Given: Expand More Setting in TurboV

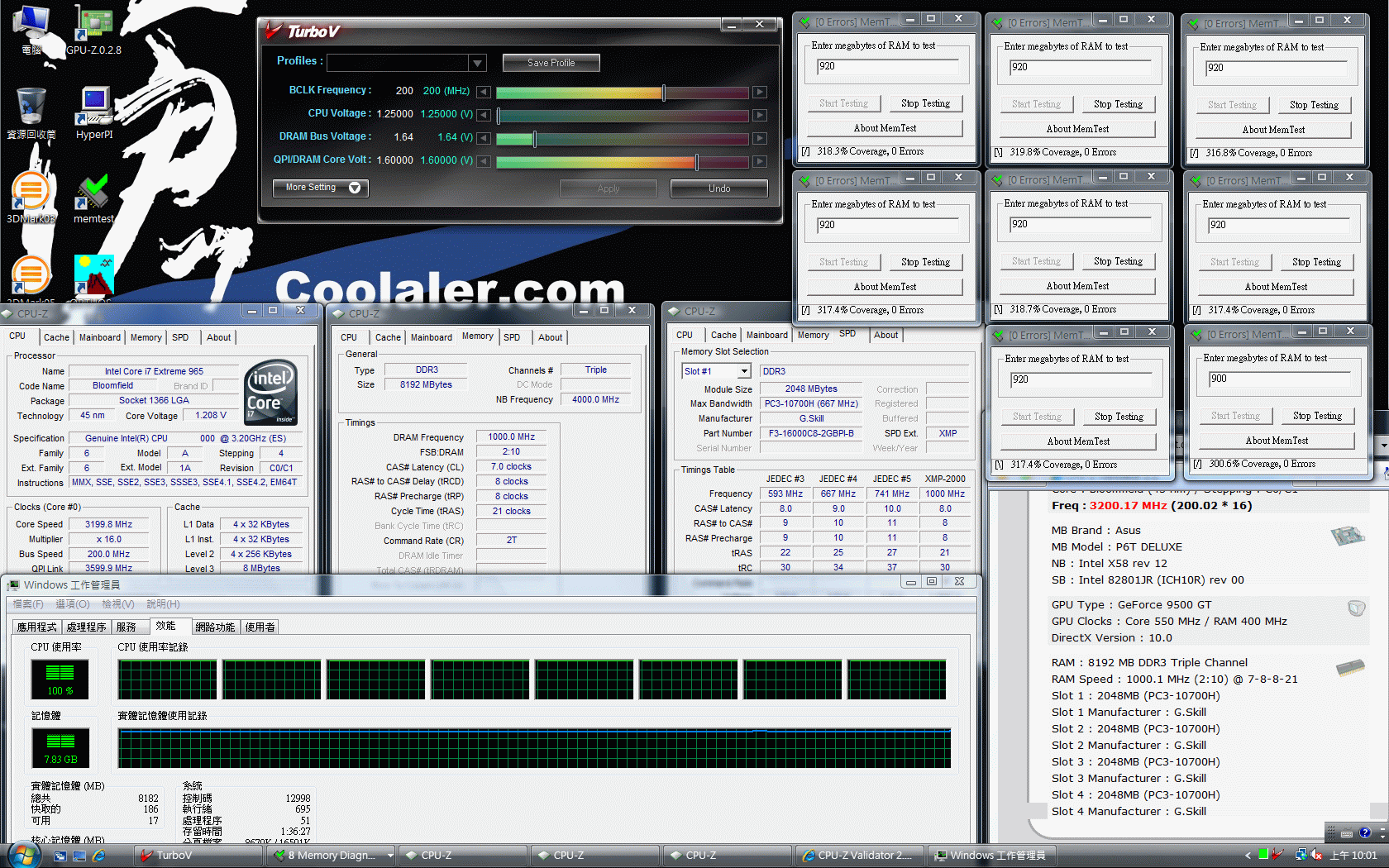Looking at the screenshot, I should 321,188.
